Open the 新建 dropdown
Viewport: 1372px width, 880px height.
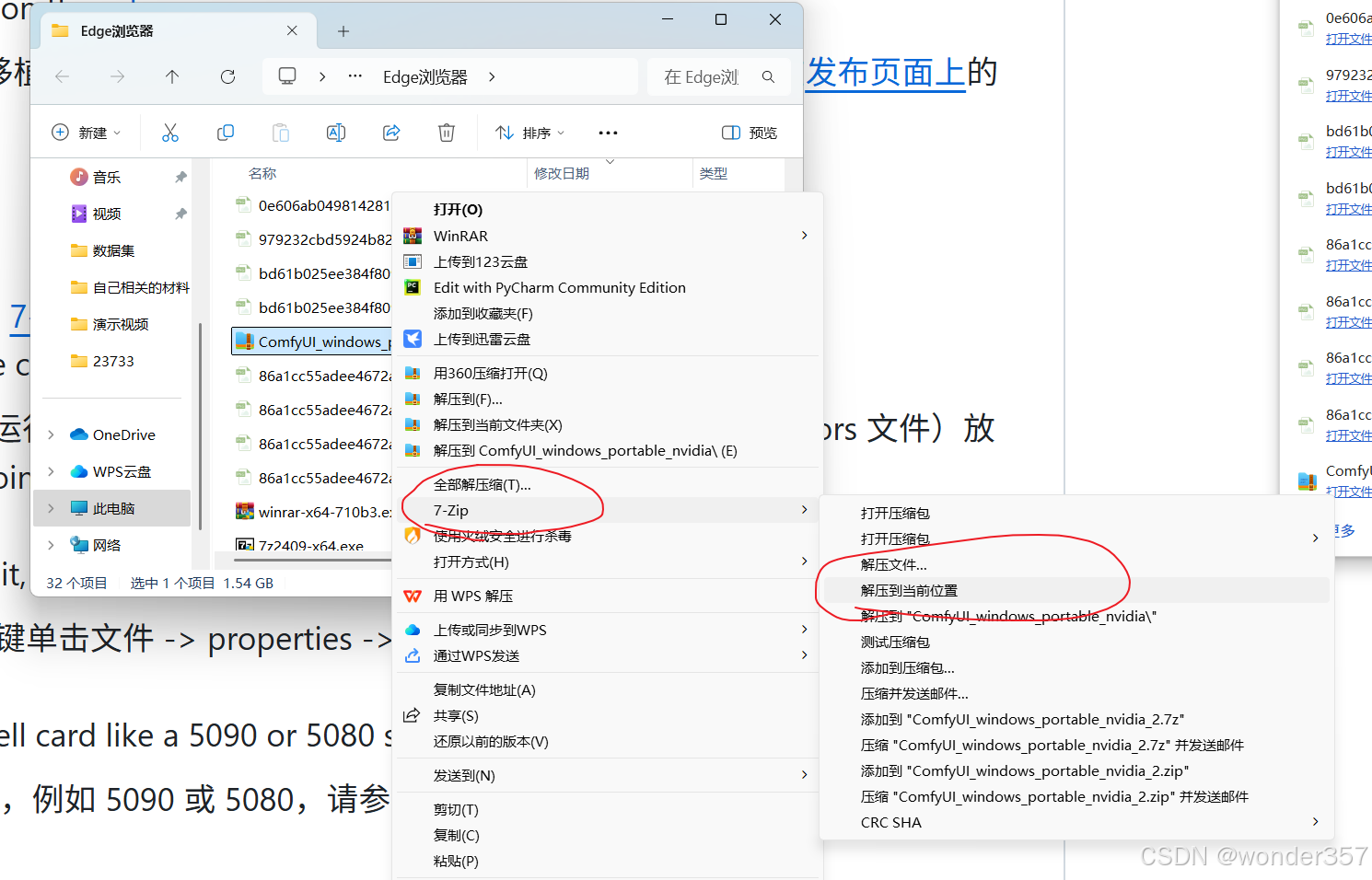click(x=86, y=133)
